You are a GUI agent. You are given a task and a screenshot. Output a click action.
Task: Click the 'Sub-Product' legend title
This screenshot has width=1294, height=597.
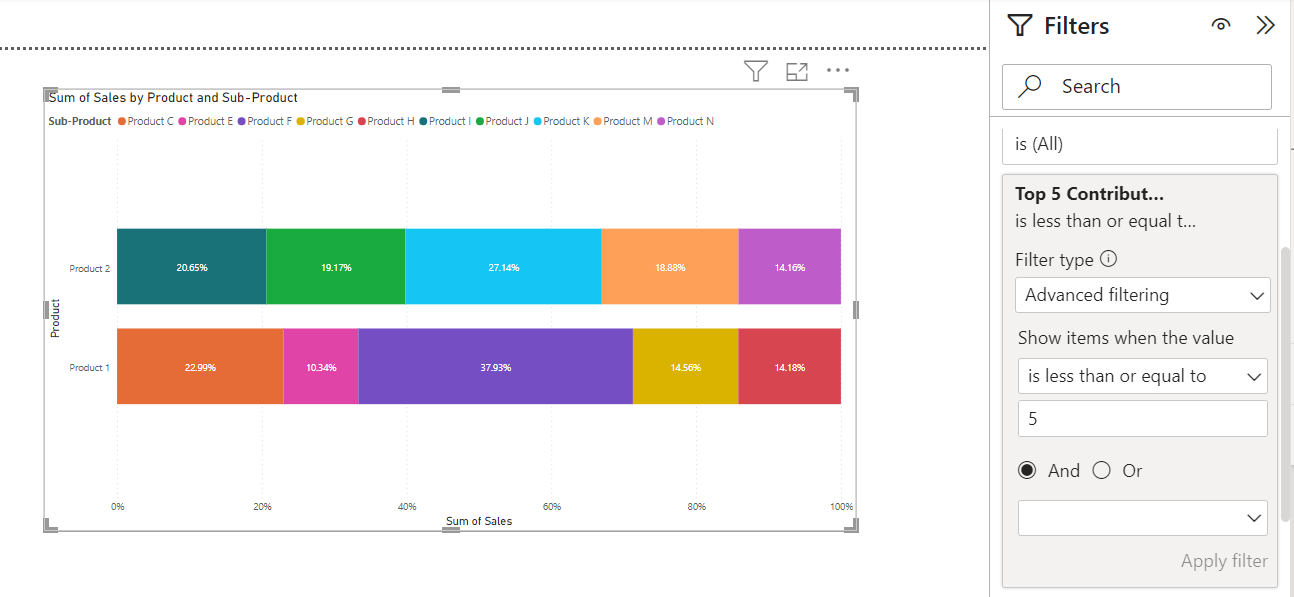(x=80, y=121)
